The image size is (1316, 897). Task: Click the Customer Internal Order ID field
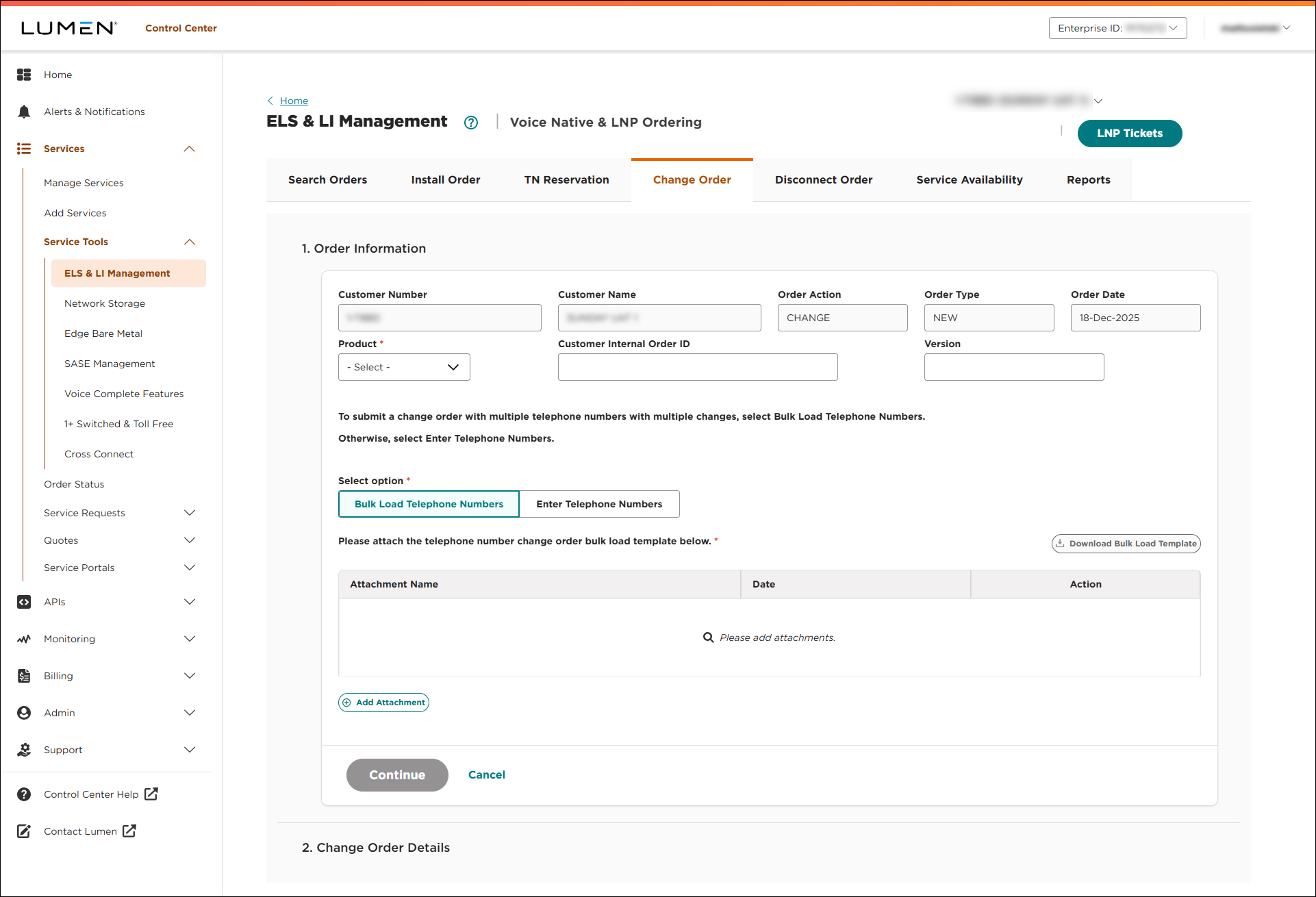click(697, 367)
